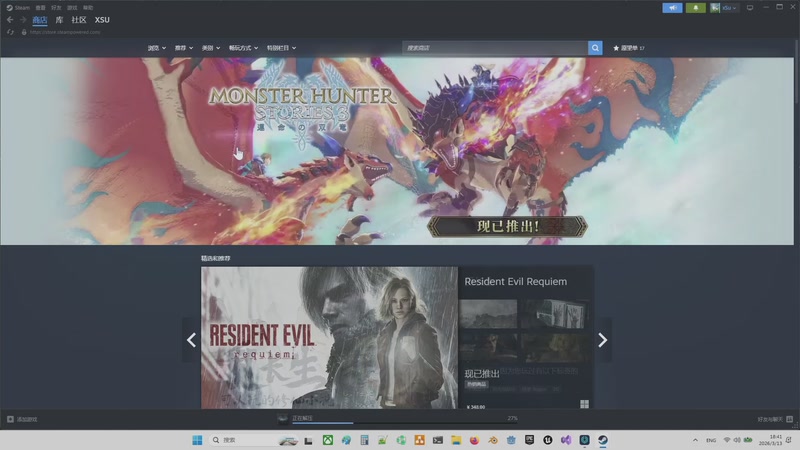800x450 pixels.
Task: View the bottom-right Requiem screenshot thumbnail
Action: coord(555,347)
